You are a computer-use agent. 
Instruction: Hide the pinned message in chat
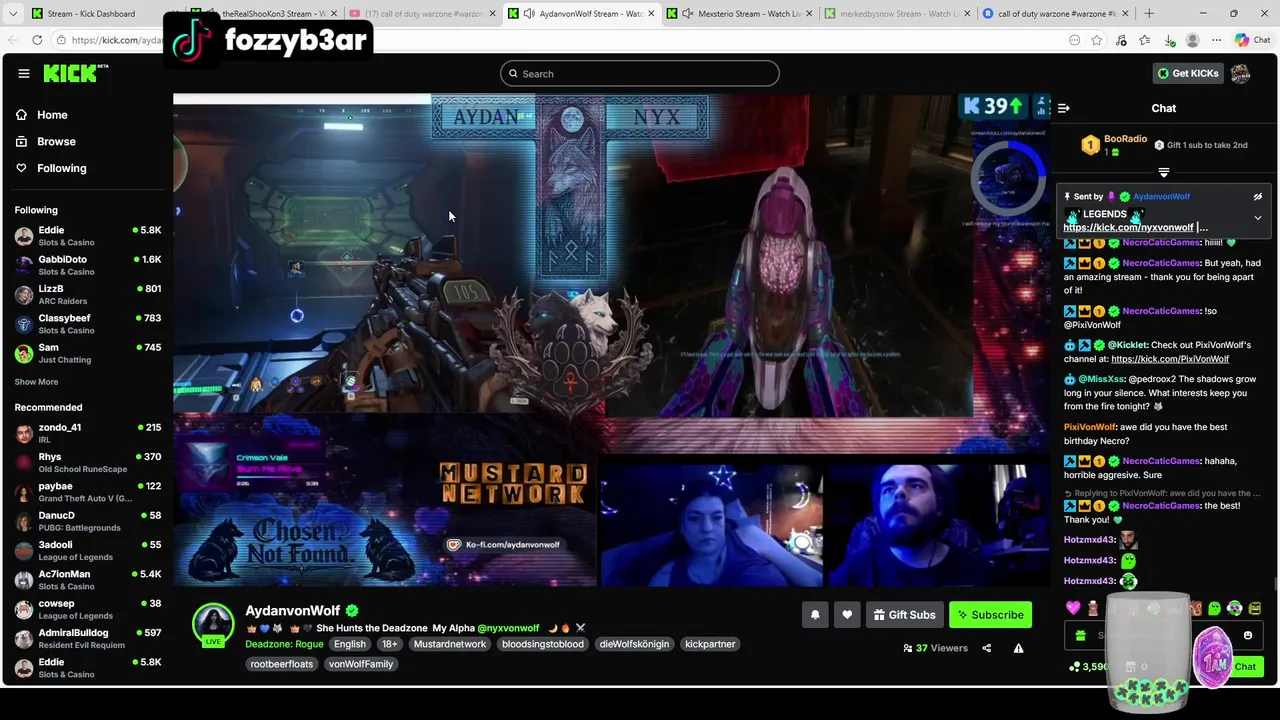point(1258,197)
